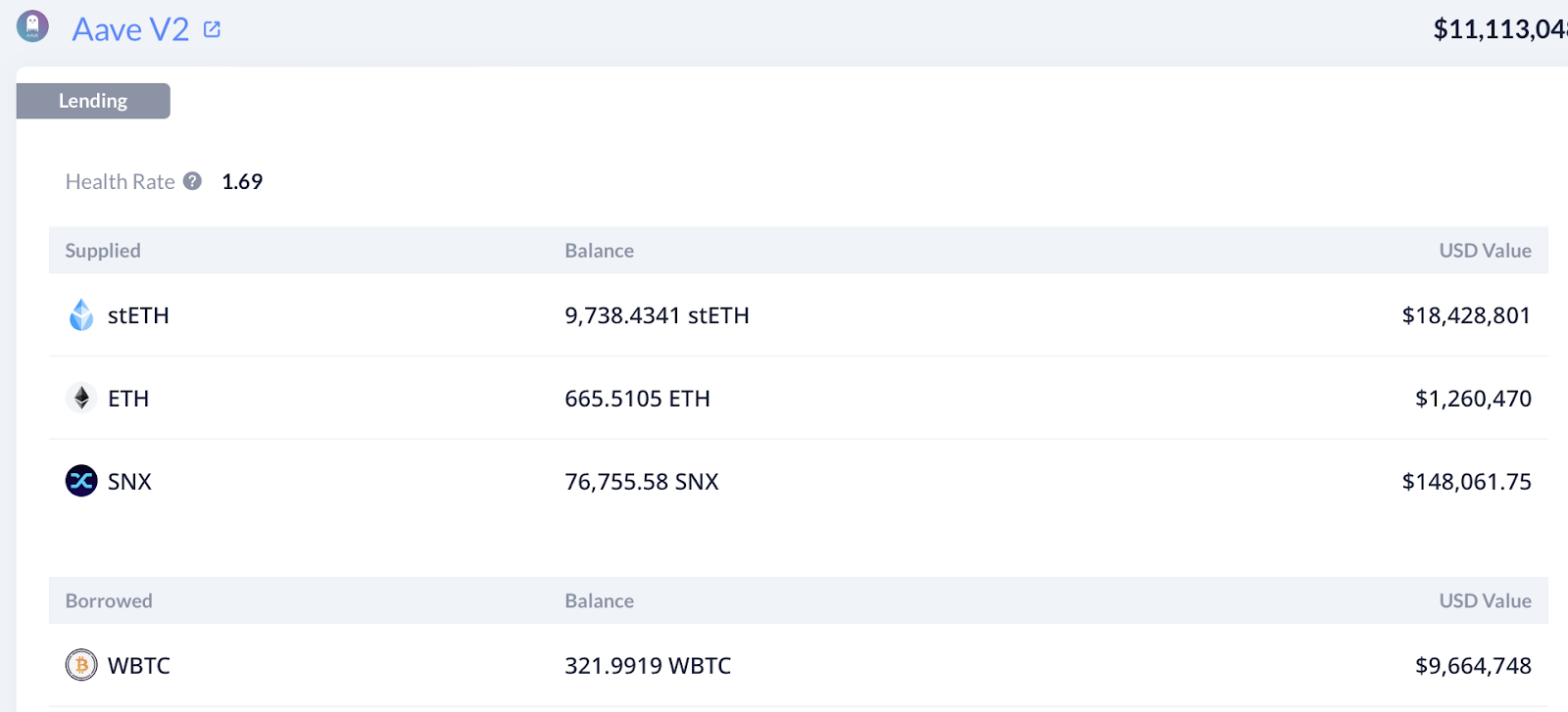This screenshot has width=1568, height=712.
Task: Click the Supplied column header
Action: click(103, 251)
